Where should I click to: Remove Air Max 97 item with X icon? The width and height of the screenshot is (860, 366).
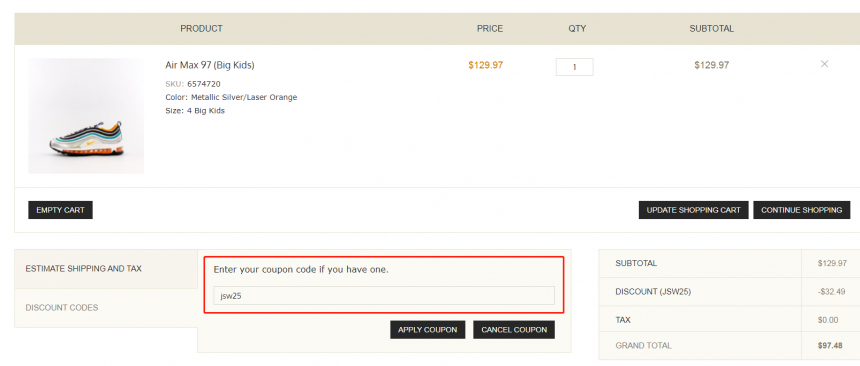tap(824, 64)
